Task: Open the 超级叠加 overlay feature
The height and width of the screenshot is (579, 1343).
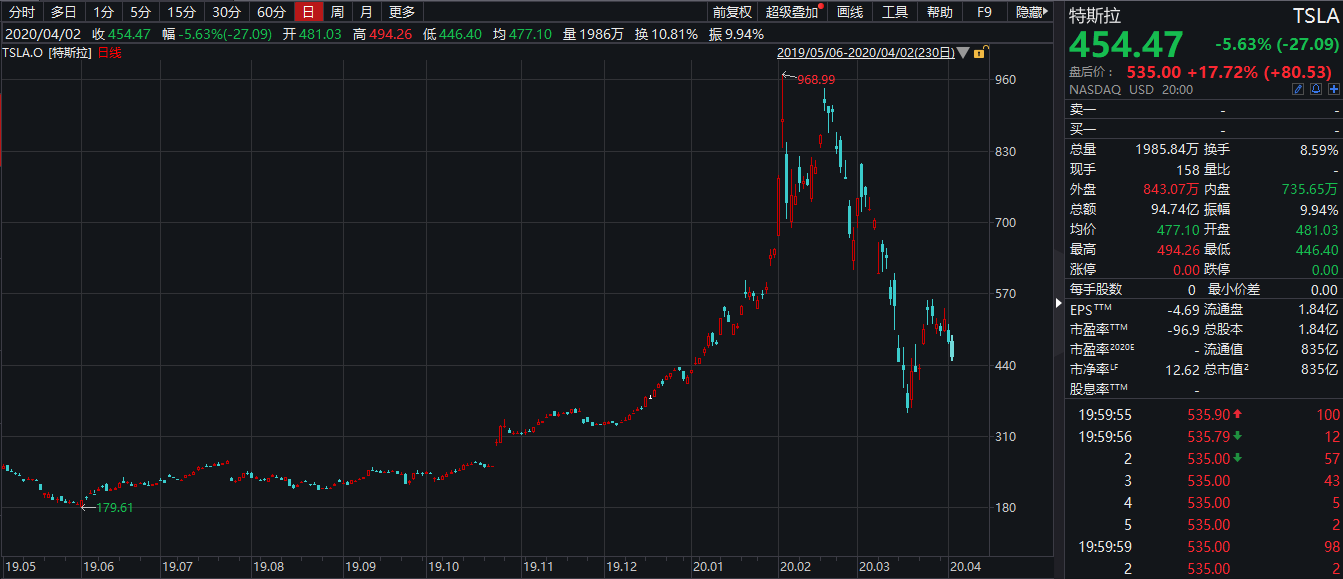Action: tap(793, 12)
